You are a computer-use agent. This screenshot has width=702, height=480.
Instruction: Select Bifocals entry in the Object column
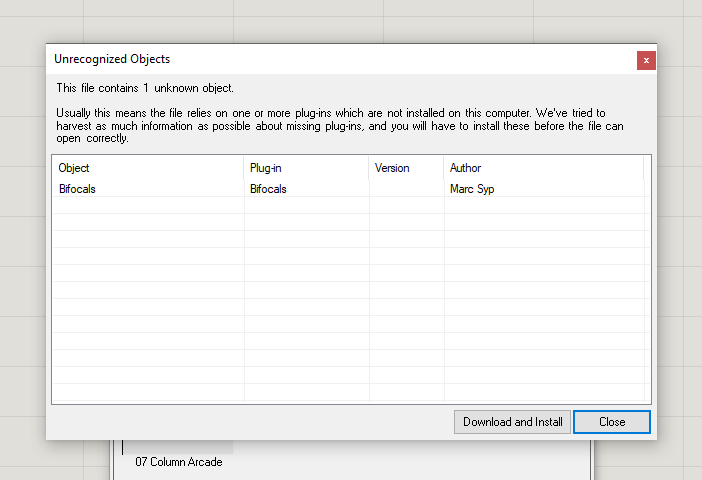point(78,189)
